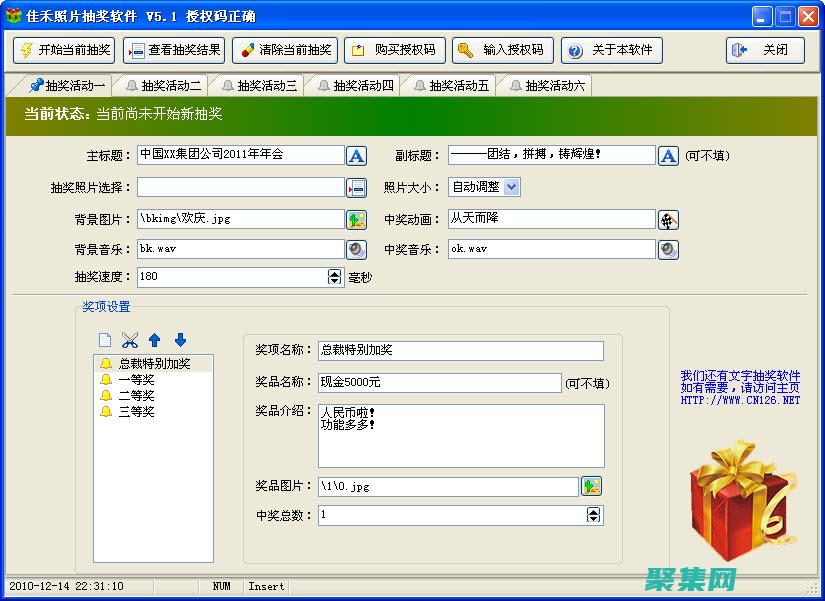The width and height of the screenshot is (825, 601).
Task: Open the winning animation picker (checkered flag icon)
Action: tap(668, 218)
